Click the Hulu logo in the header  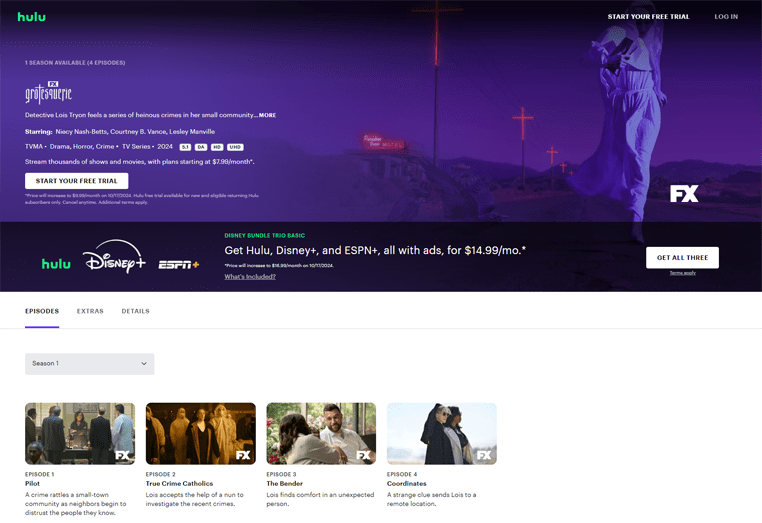32,17
